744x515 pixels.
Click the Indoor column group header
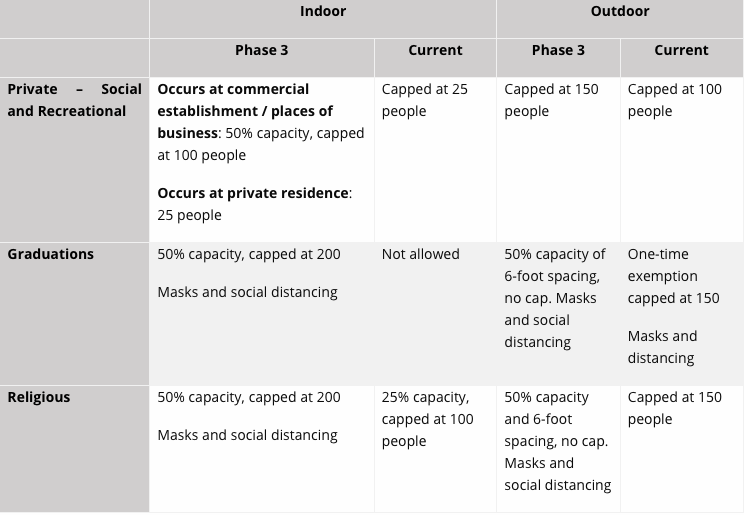[322, 12]
